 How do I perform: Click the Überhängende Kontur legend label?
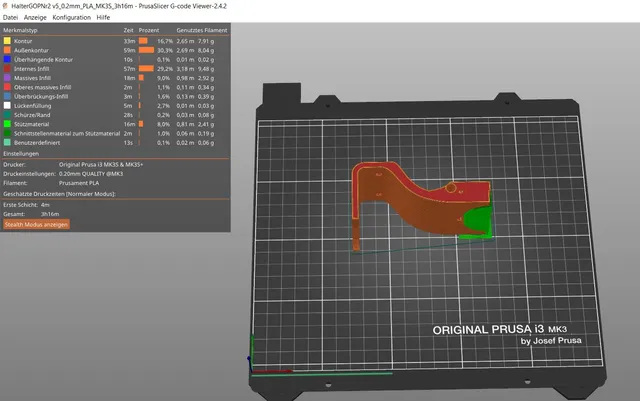tap(43, 60)
